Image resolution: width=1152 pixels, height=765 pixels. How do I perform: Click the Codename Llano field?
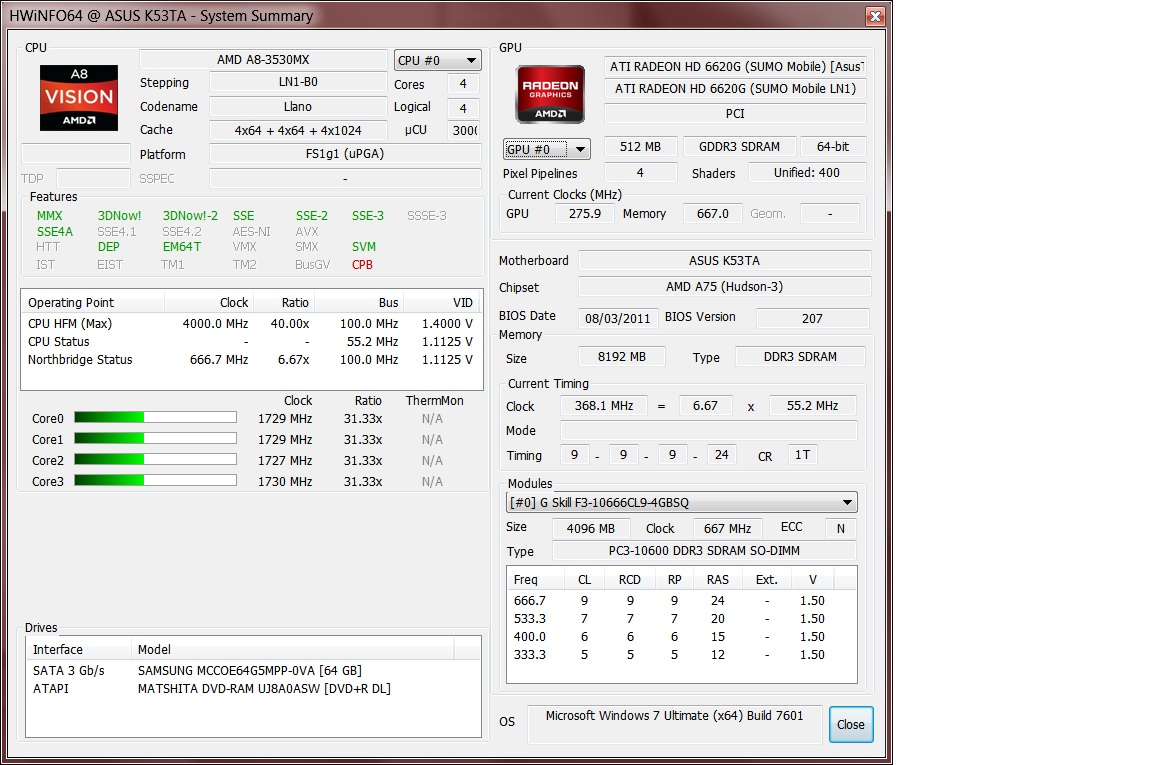pos(298,107)
